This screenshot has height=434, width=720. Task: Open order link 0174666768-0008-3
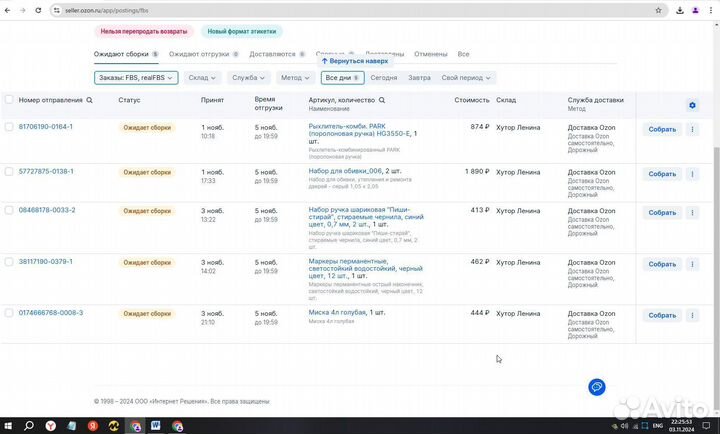click(x=51, y=313)
